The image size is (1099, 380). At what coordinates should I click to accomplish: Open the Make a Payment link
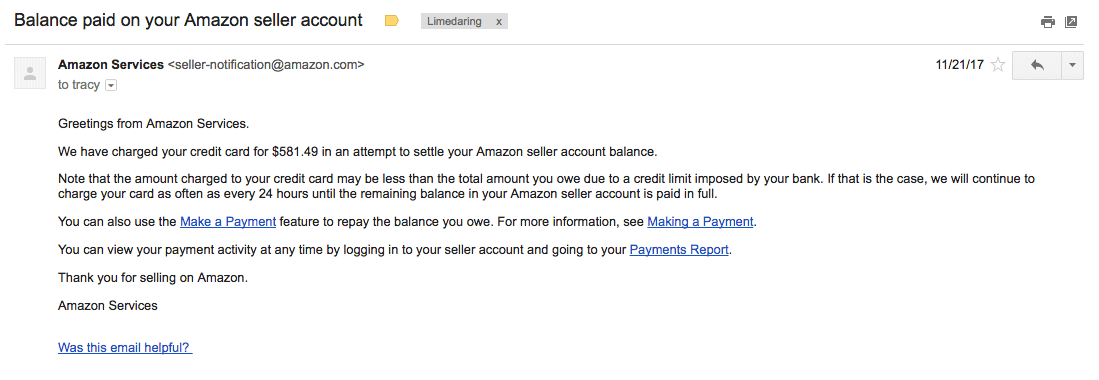228,222
